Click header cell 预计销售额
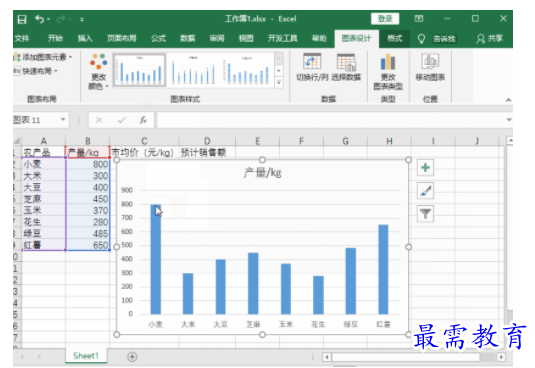The width and height of the screenshot is (535, 368). (207, 152)
